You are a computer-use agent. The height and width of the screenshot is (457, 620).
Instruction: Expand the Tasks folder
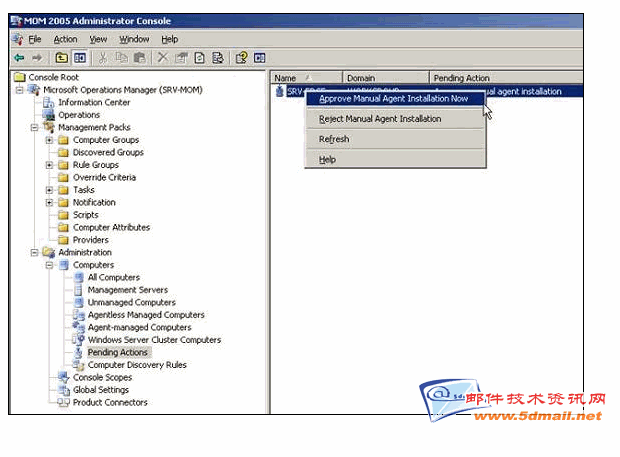point(49,190)
